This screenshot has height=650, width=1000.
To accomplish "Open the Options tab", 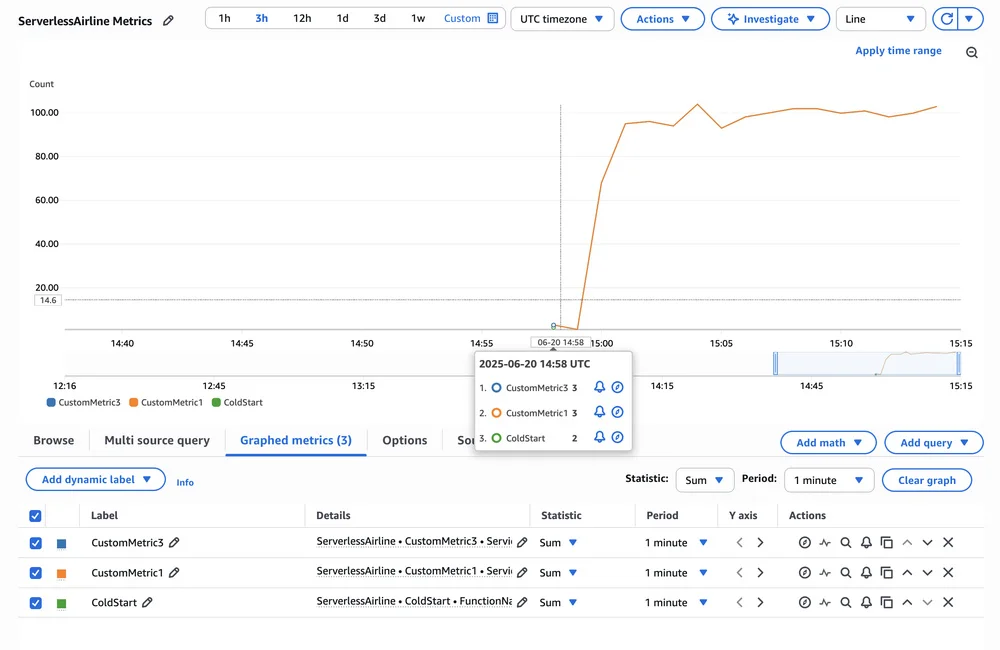I will [x=404, y=440].
